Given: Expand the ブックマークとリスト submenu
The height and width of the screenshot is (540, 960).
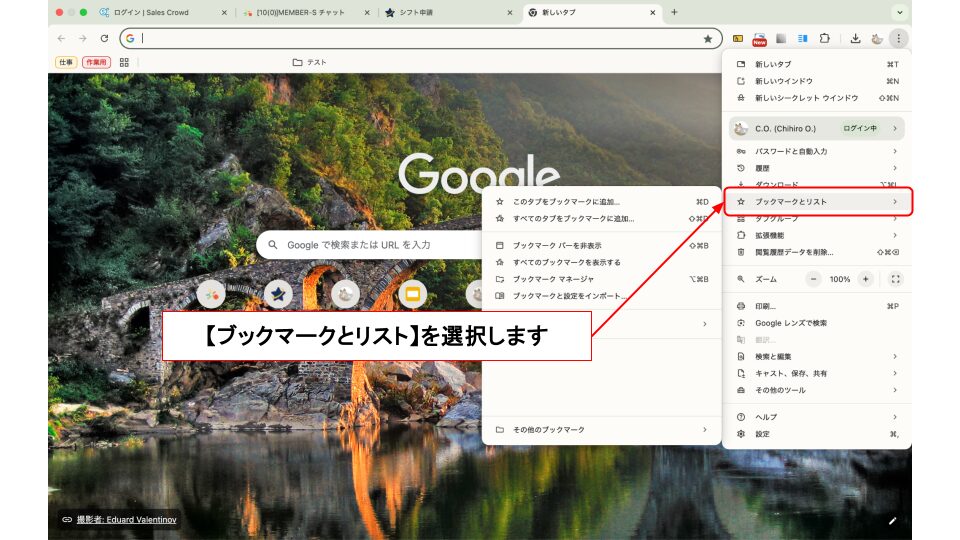Looking at the screenshot, I should pyautogui.click(x=817, y=202).
